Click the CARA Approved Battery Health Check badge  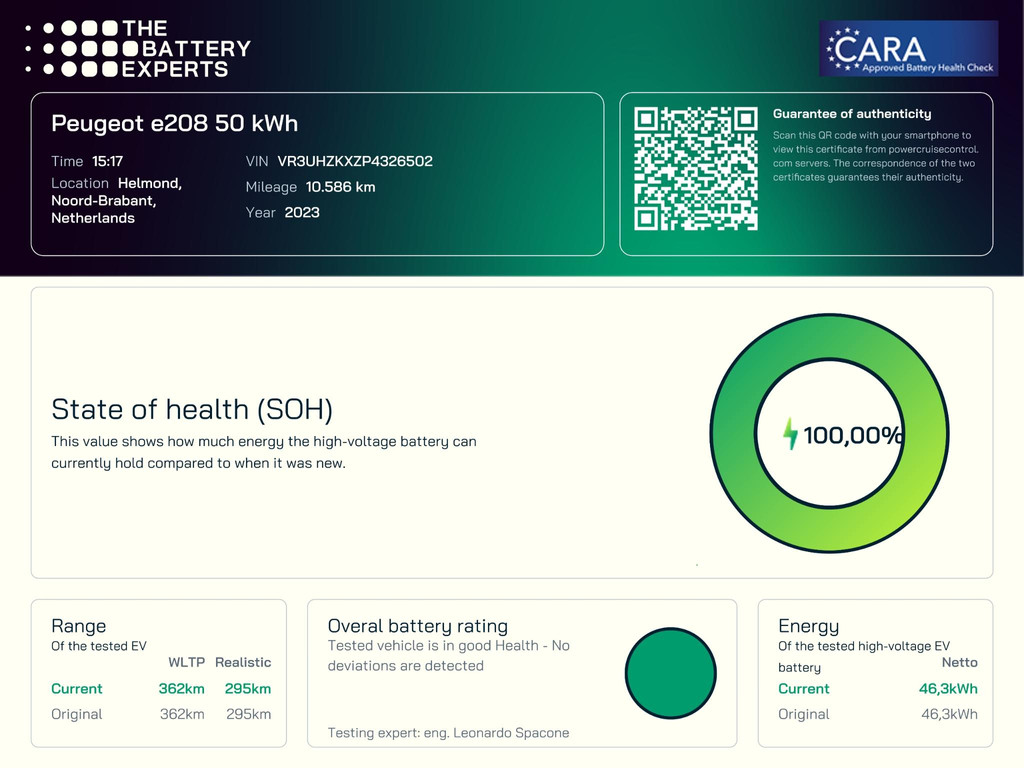(x=908, y=48)
